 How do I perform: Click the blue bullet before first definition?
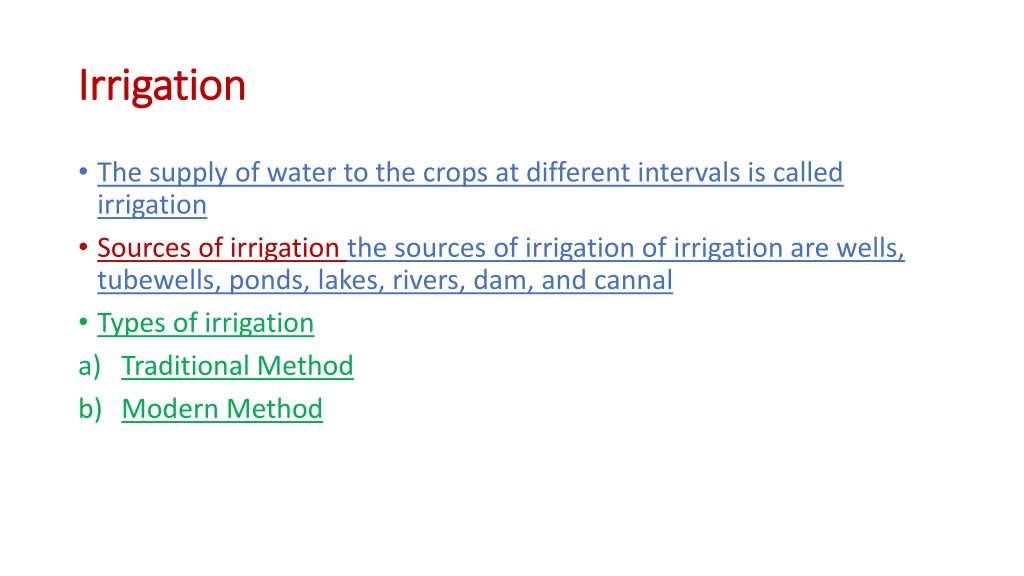point(83,172)
